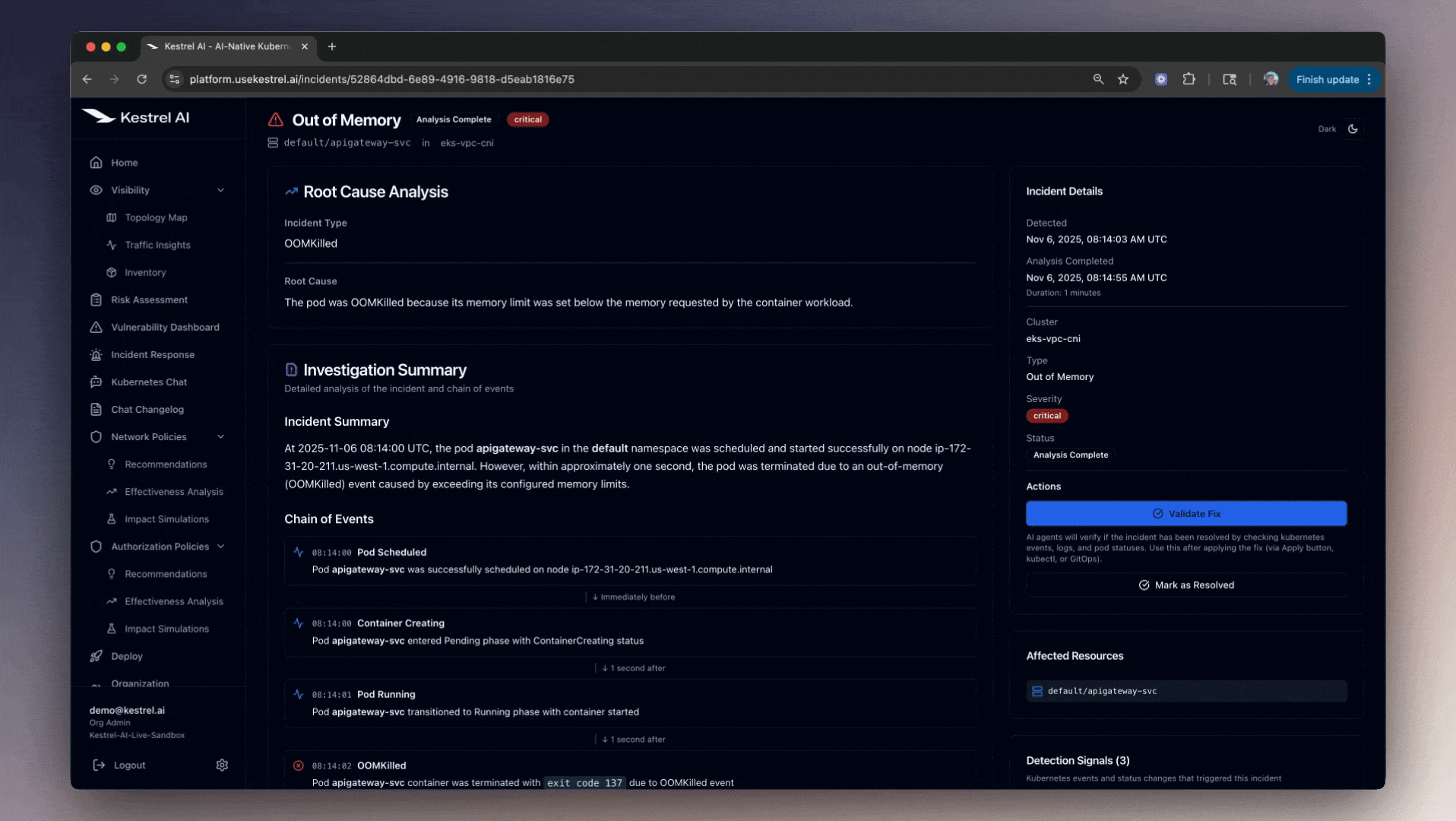Click Mark as Resolved button
The image size is (1456, 821).
(x=1185, y=585)
